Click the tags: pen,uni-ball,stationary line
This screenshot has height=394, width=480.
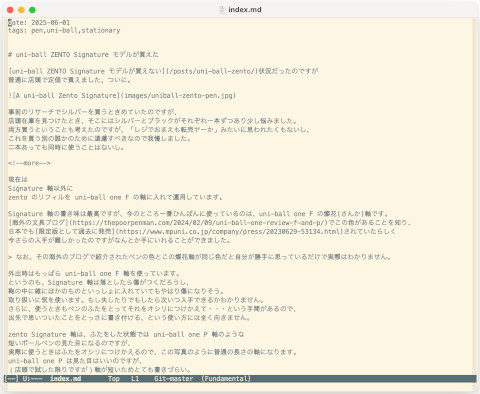(x=64, y=31)
